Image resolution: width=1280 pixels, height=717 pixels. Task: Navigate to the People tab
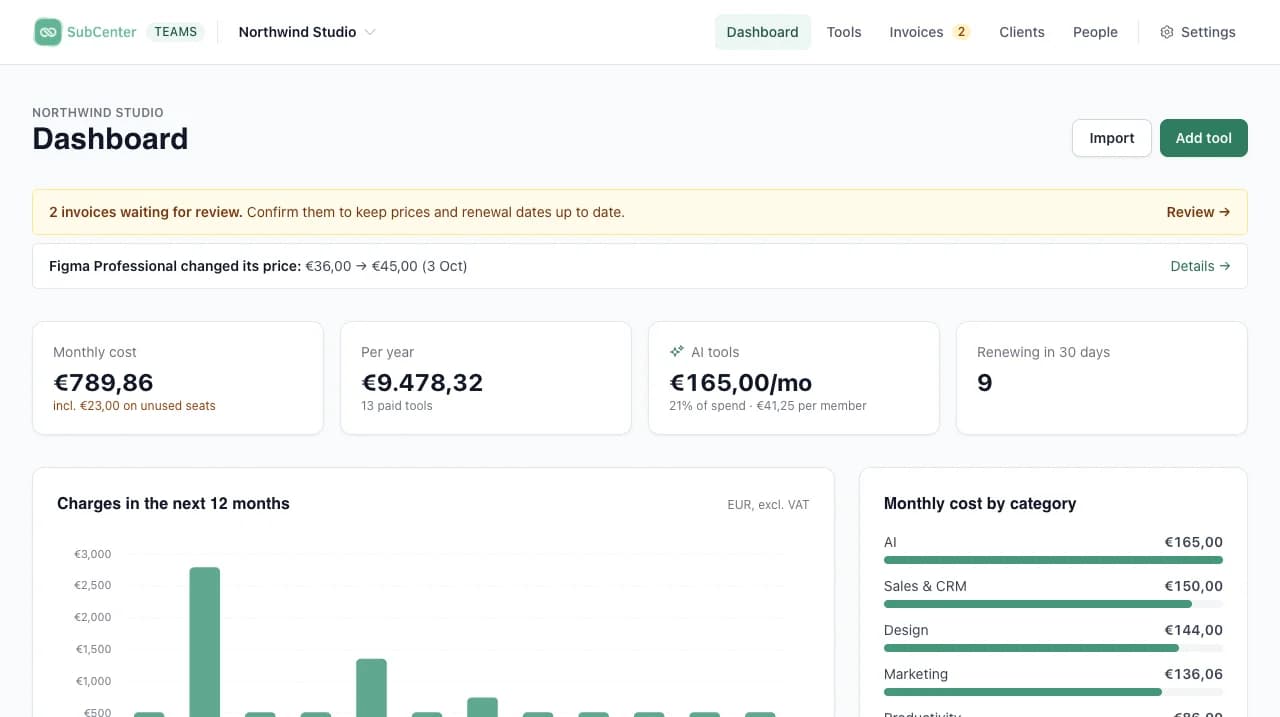click(1095, 32)
